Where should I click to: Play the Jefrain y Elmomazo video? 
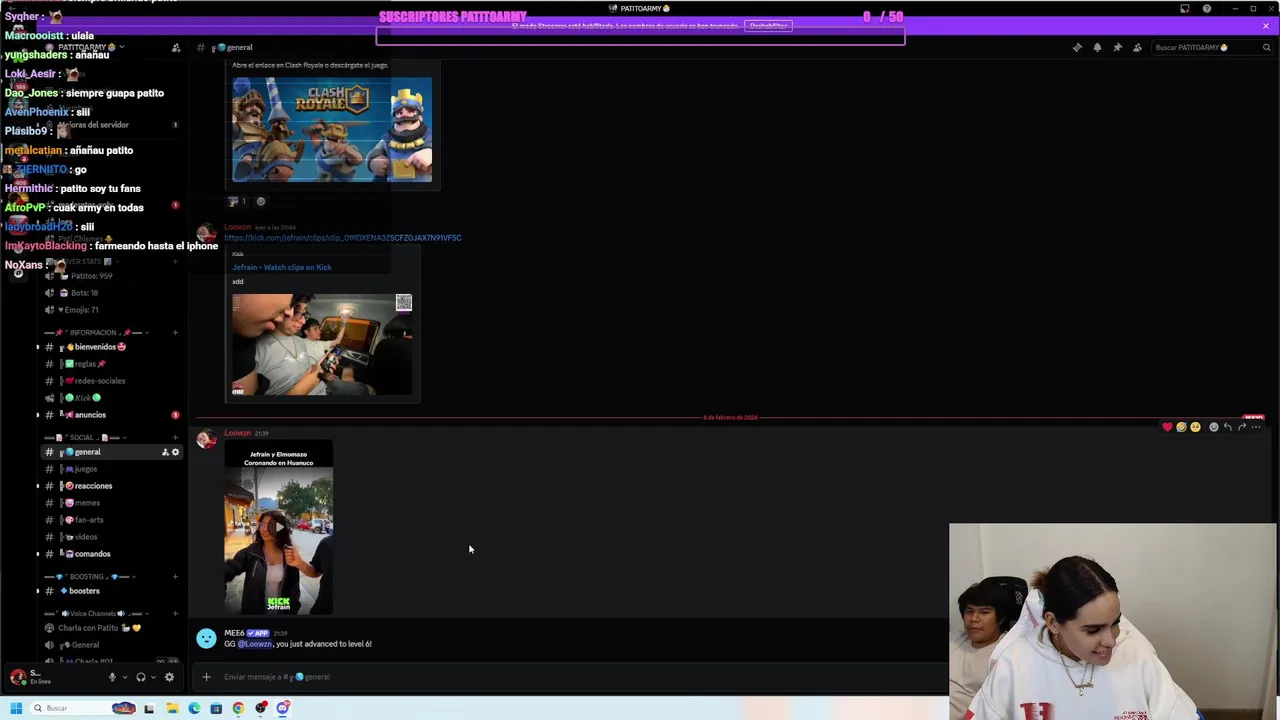(x=278, y=527)
